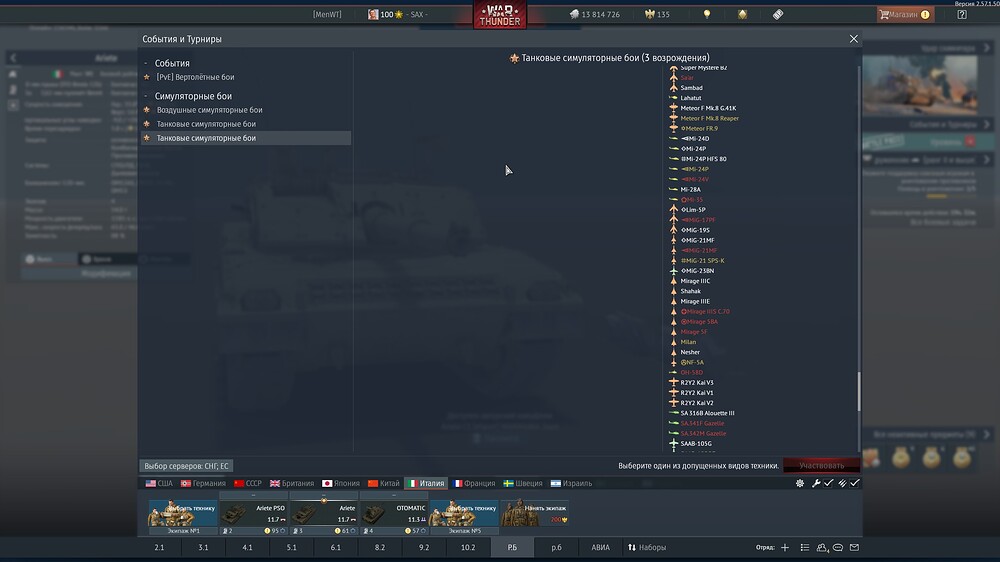Select the 5.1 preset tab
Screen dimensions: 1000x562
291,547
